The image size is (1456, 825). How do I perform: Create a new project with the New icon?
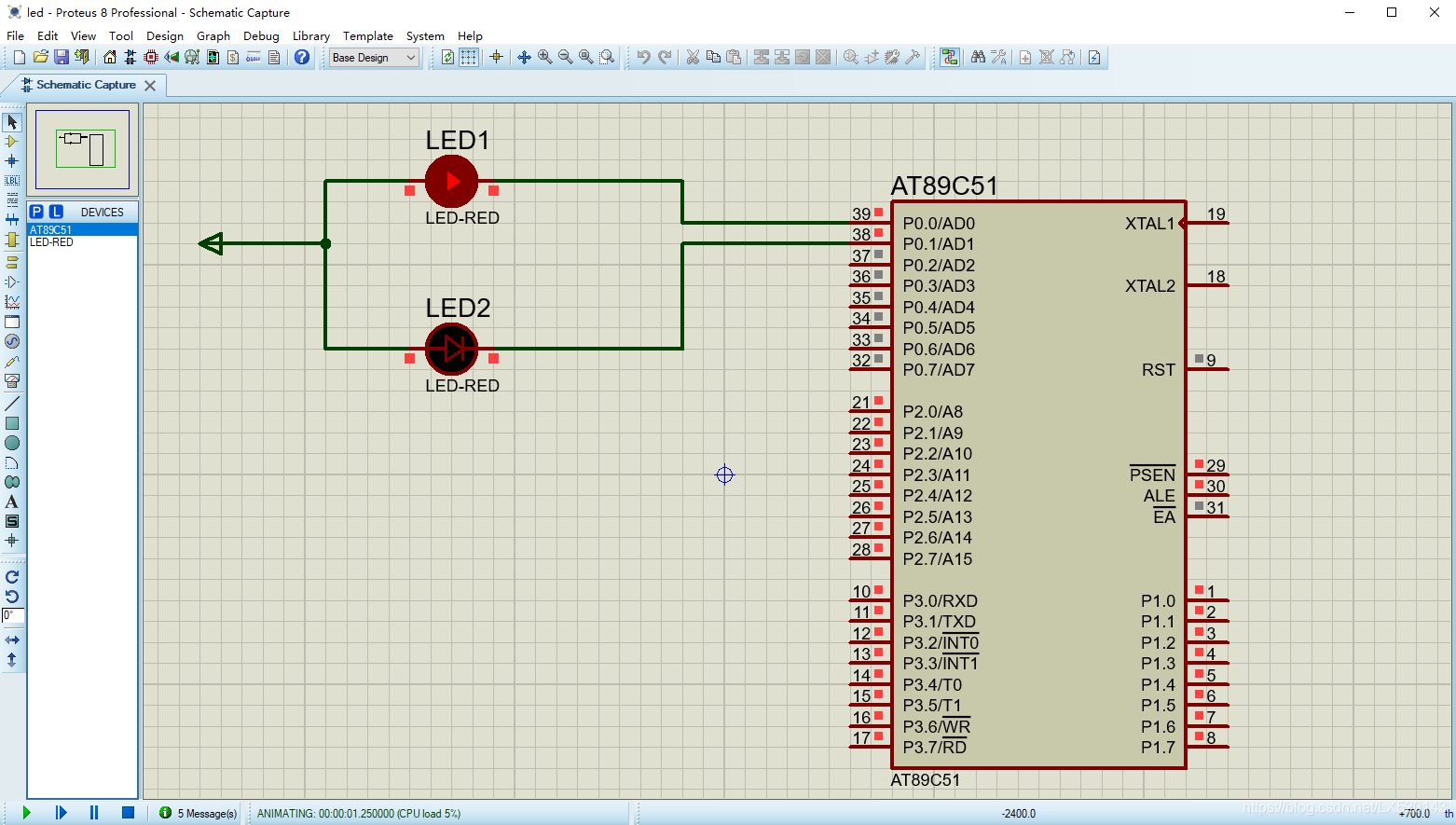(19, 57)
